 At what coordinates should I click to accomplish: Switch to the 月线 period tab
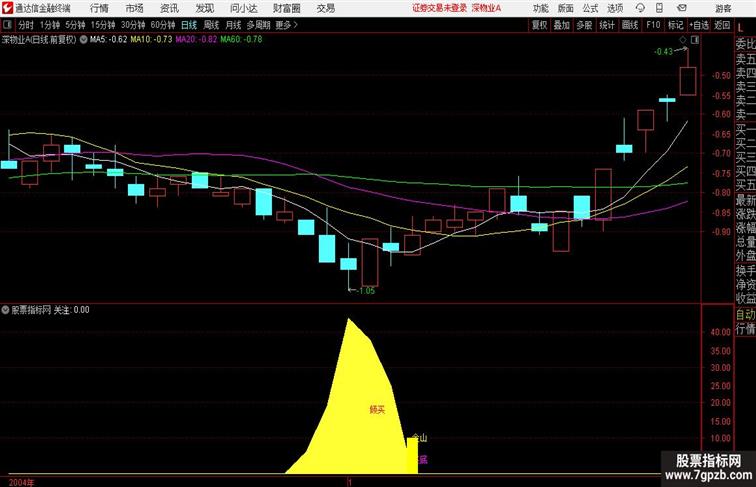tap(233, 25)
